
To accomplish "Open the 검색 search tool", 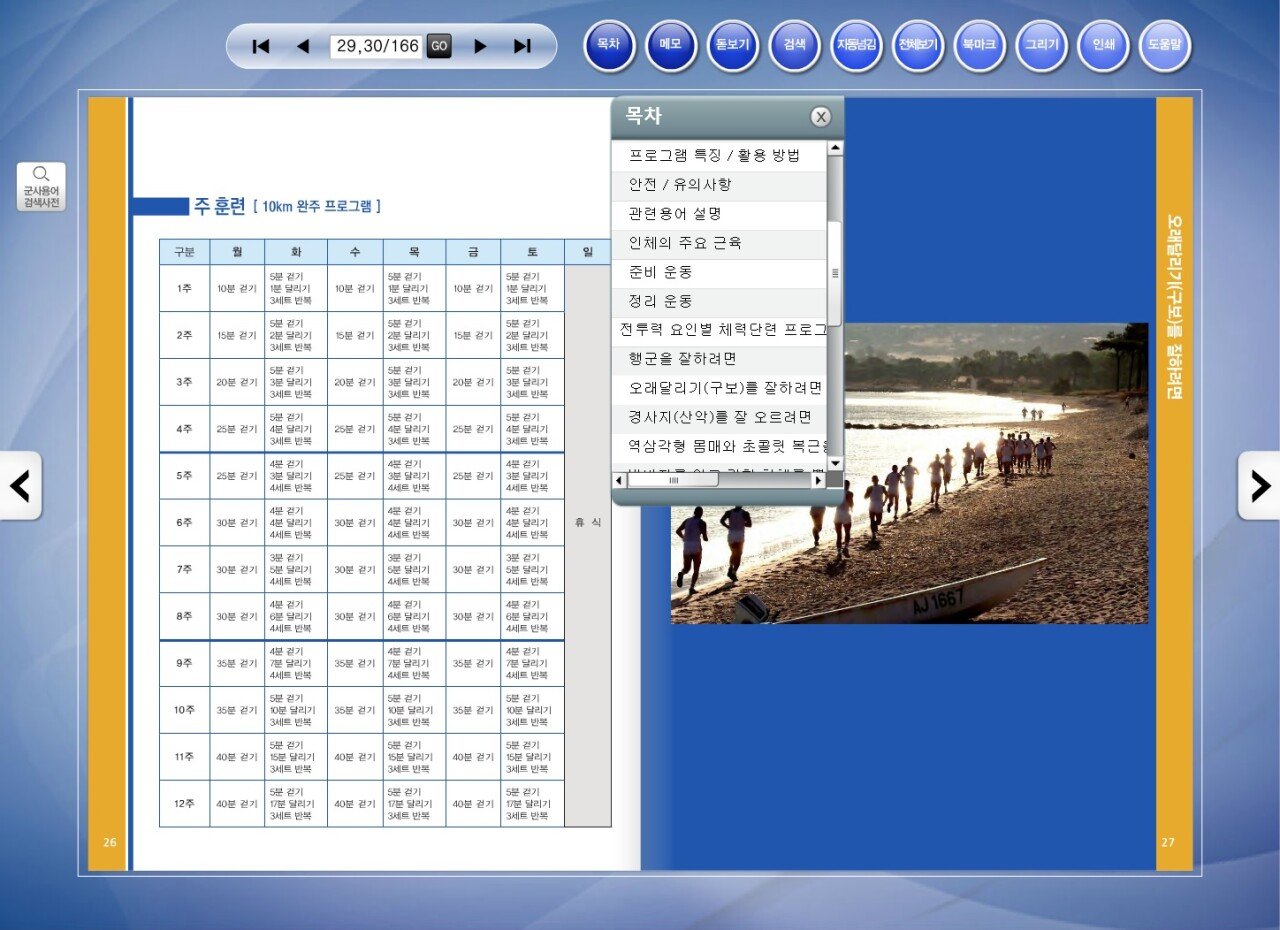I will [795, 46].
